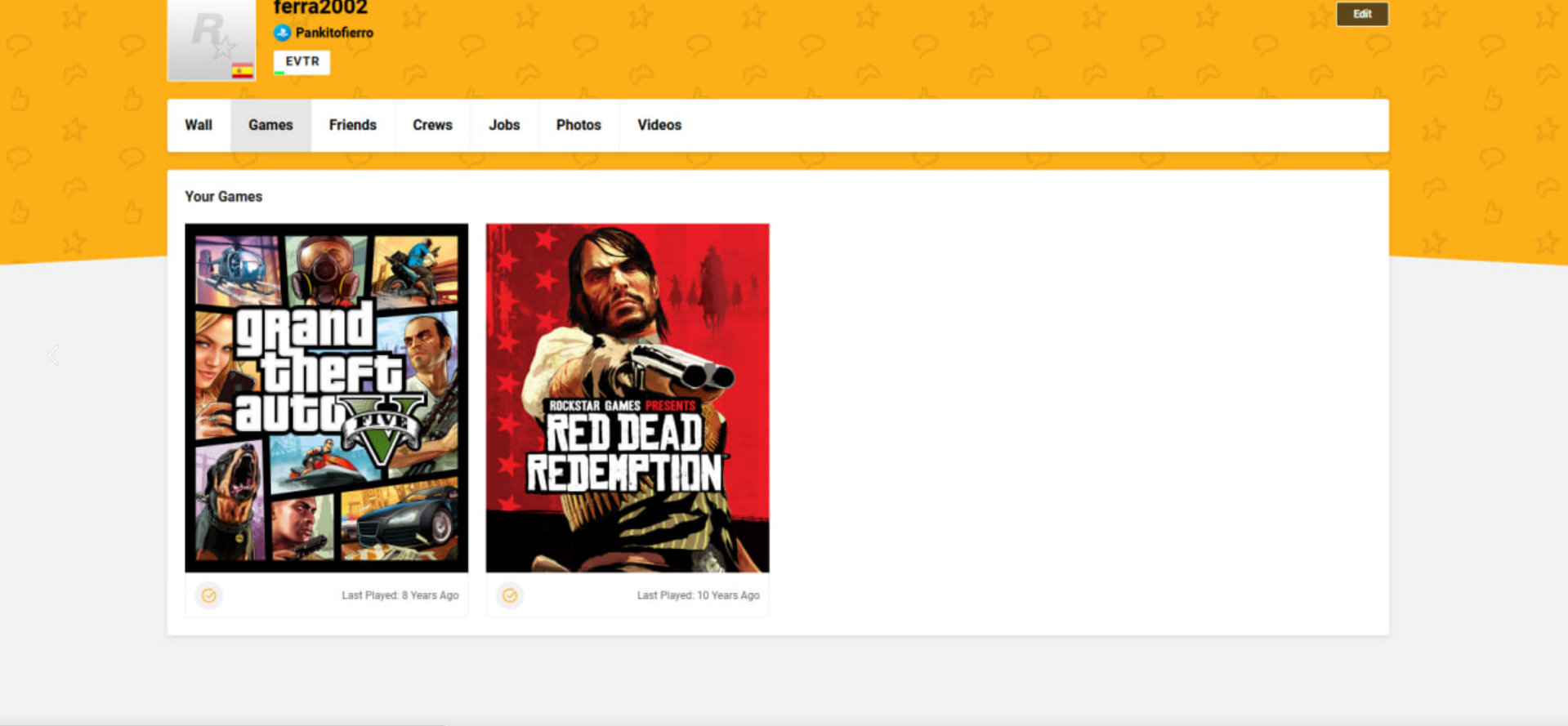
Task: Open the Pankitofierro linked account name
Action: tap(334, 33)
